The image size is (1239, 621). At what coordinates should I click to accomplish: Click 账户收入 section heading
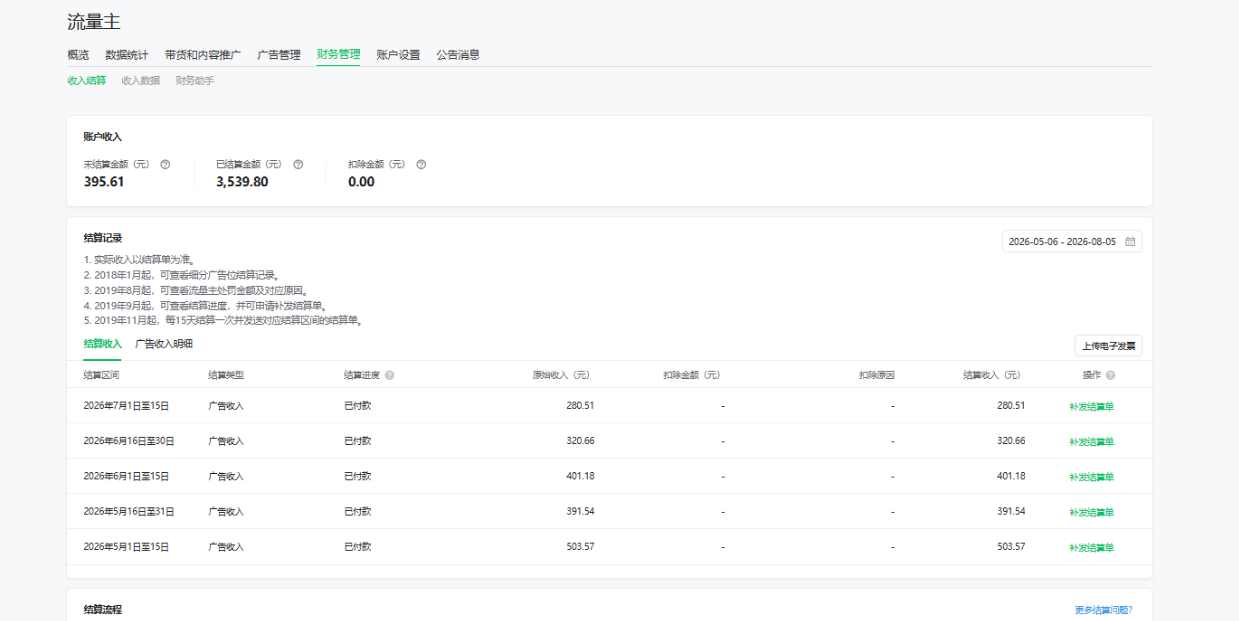coord(103,136)
